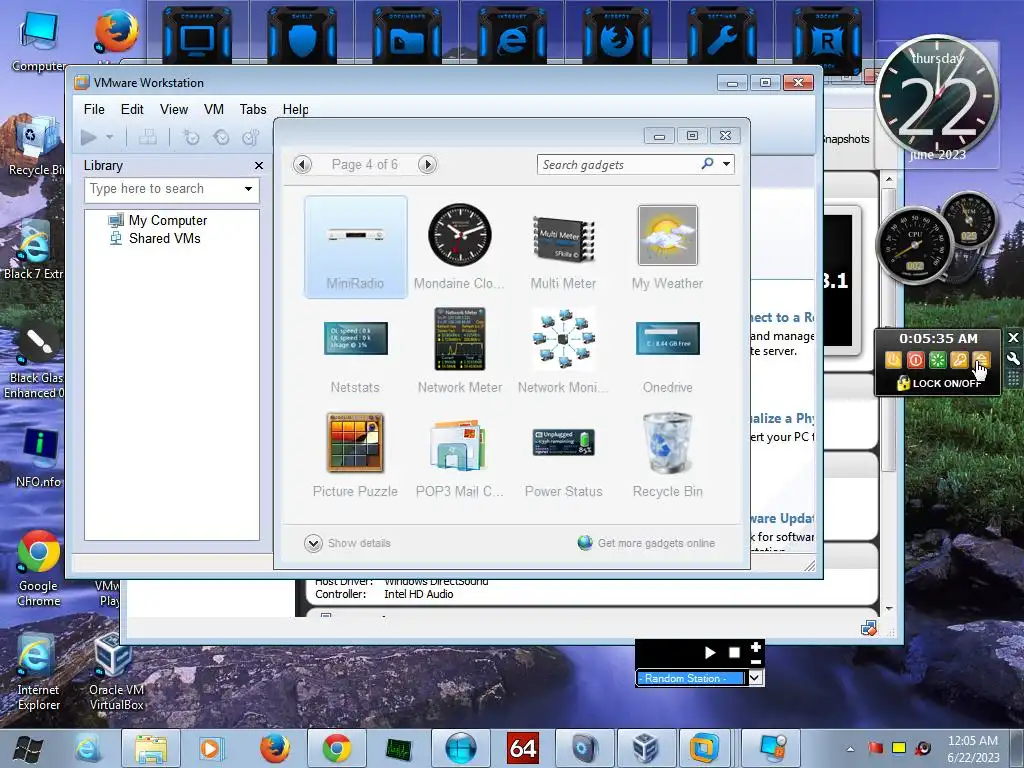Click the manage snapshots toolbar icon
1024x768 pixels.
point(251,137)
